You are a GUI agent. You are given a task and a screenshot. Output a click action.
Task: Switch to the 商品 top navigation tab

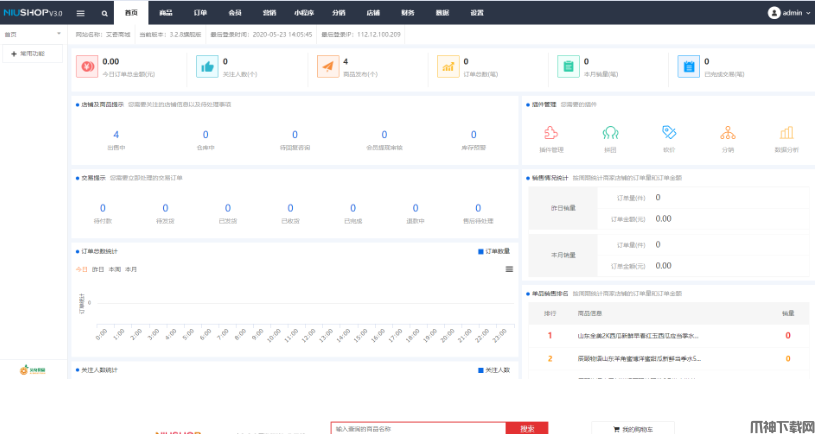(165, 13)
